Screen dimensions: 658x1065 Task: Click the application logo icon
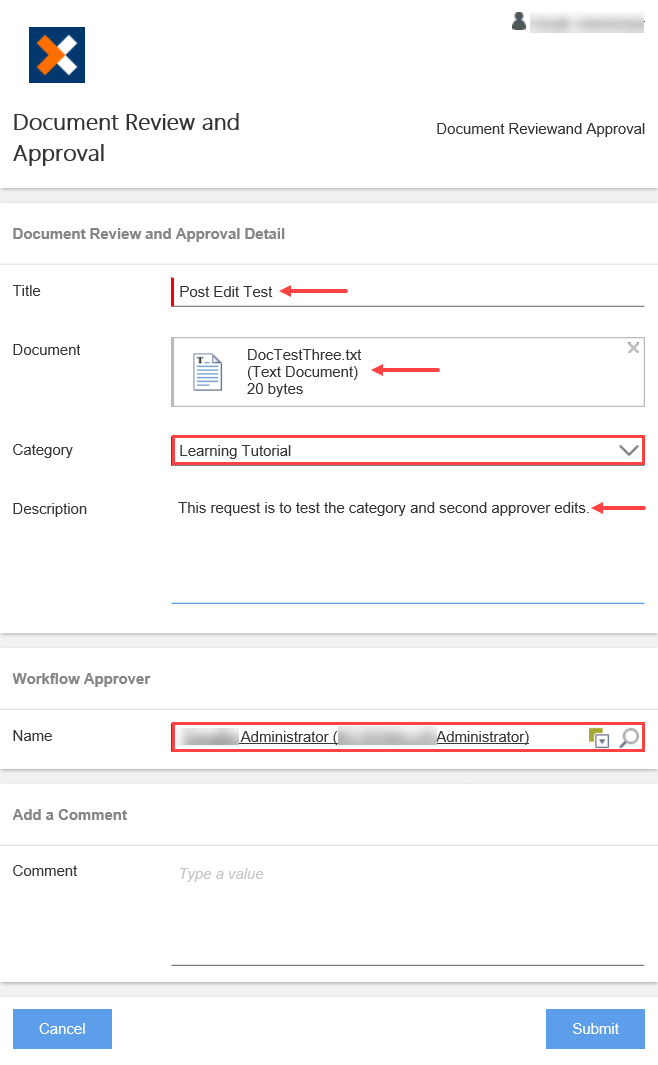click(x=56, y=54)
